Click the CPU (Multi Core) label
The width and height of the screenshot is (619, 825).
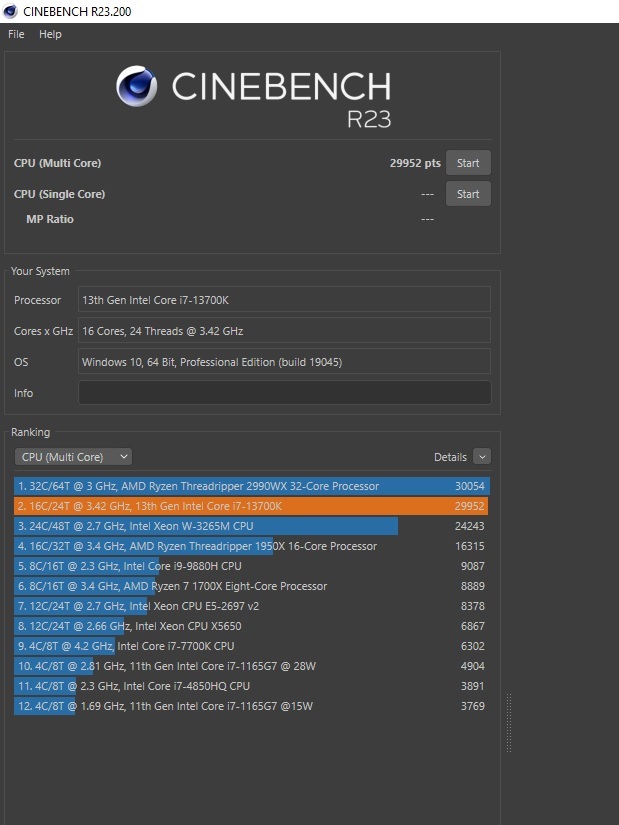(x=57, y=163)
